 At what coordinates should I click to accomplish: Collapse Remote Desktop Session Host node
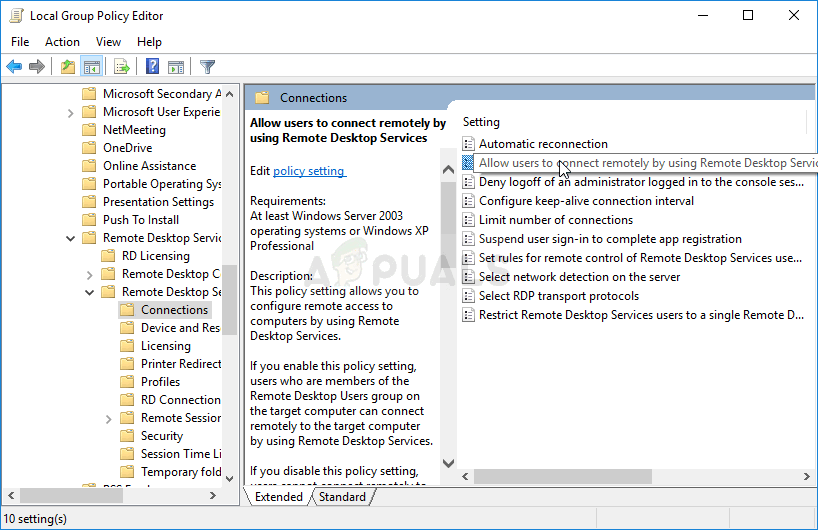pos(89,292)
